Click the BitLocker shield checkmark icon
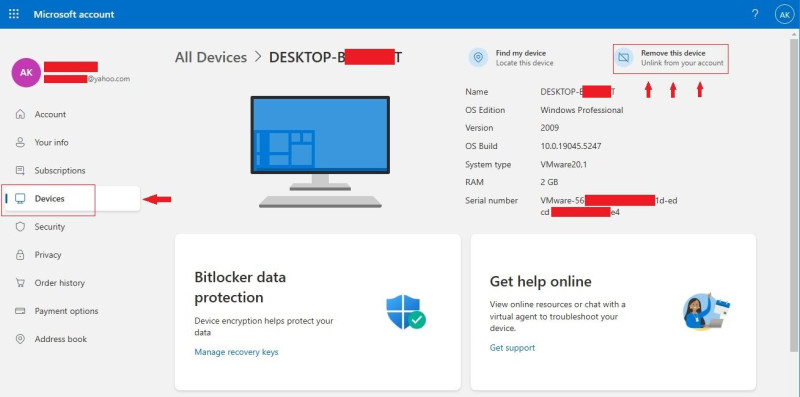Image resolution: width=800 pixels, height=397 pixels. coord(406,311)
